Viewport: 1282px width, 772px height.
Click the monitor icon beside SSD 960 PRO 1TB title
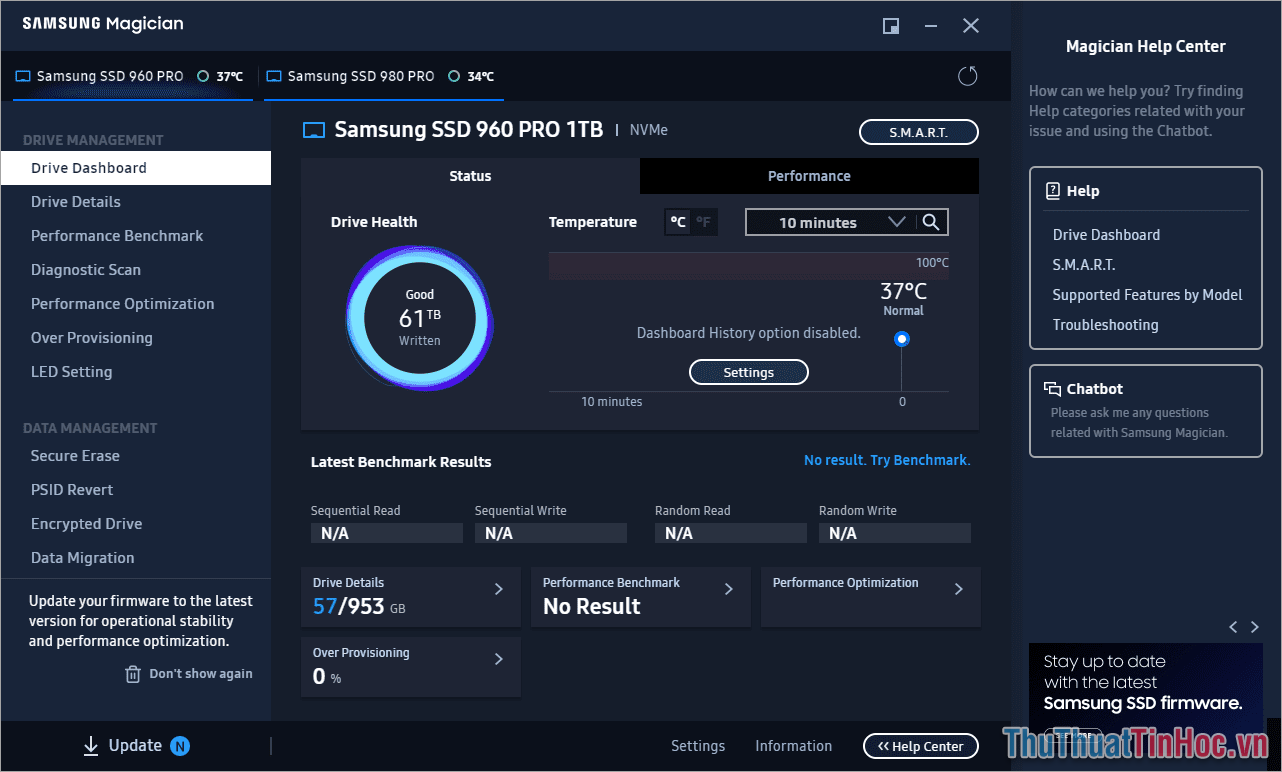(314, 130)
